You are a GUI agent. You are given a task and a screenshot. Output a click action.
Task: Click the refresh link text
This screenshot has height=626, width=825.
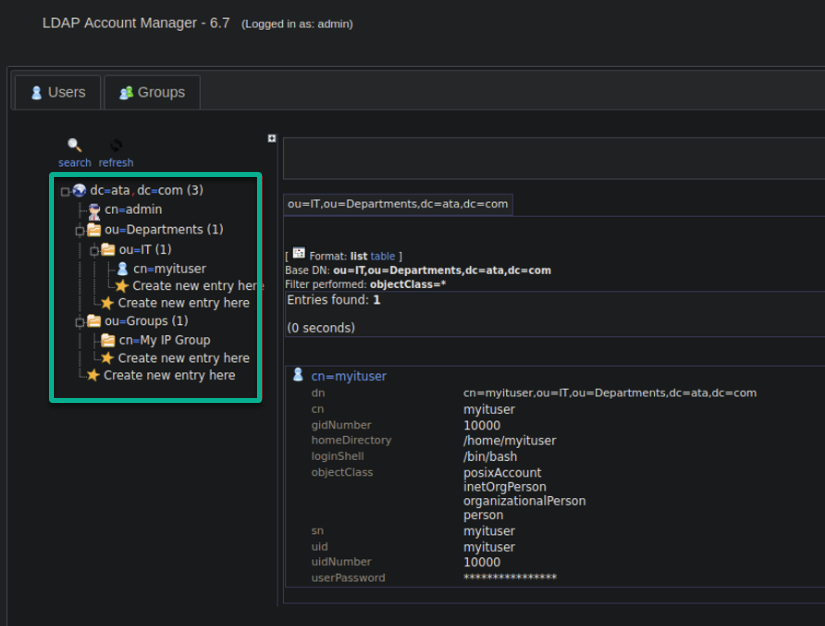pyautogui.click(x=116, y=163)
